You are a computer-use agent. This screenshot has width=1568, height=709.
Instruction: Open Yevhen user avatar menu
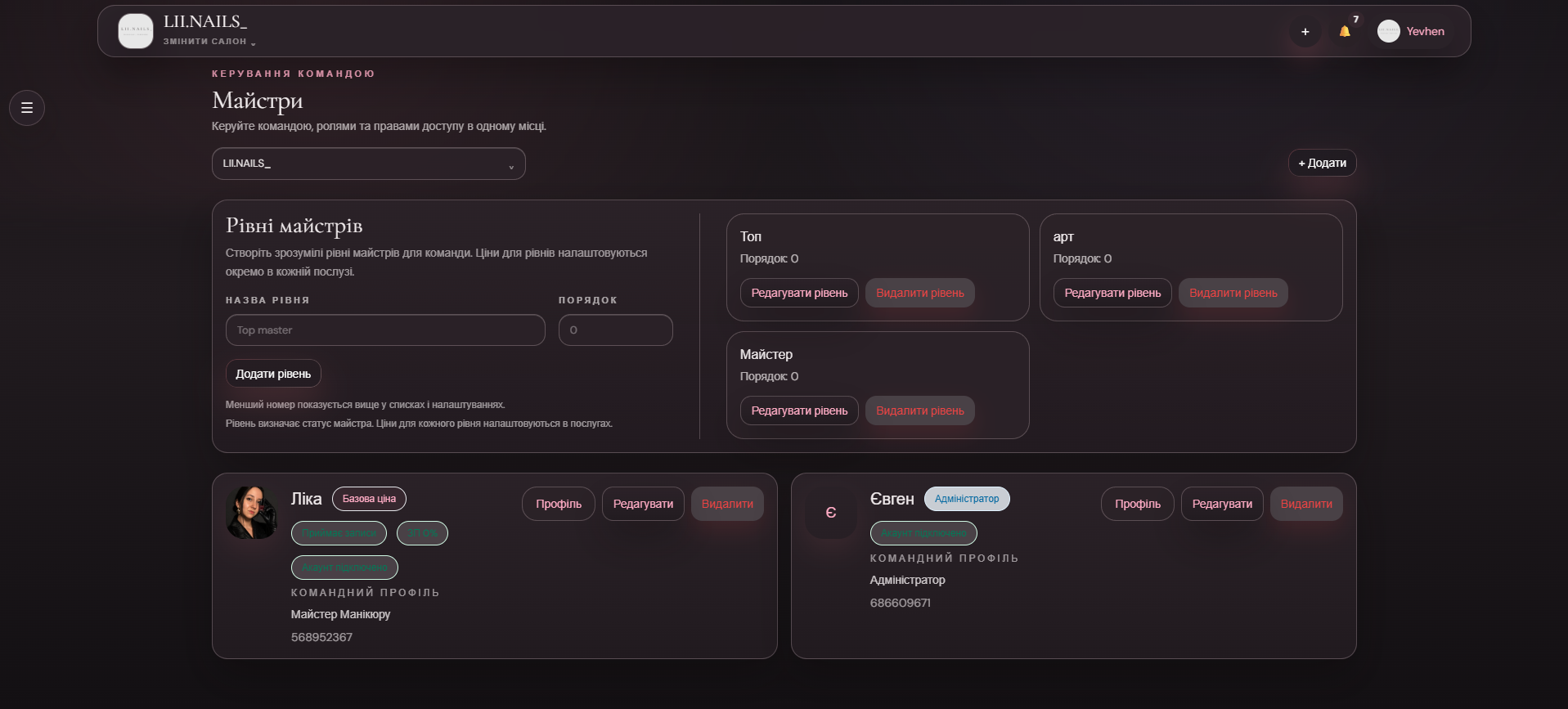point(1411,32)
